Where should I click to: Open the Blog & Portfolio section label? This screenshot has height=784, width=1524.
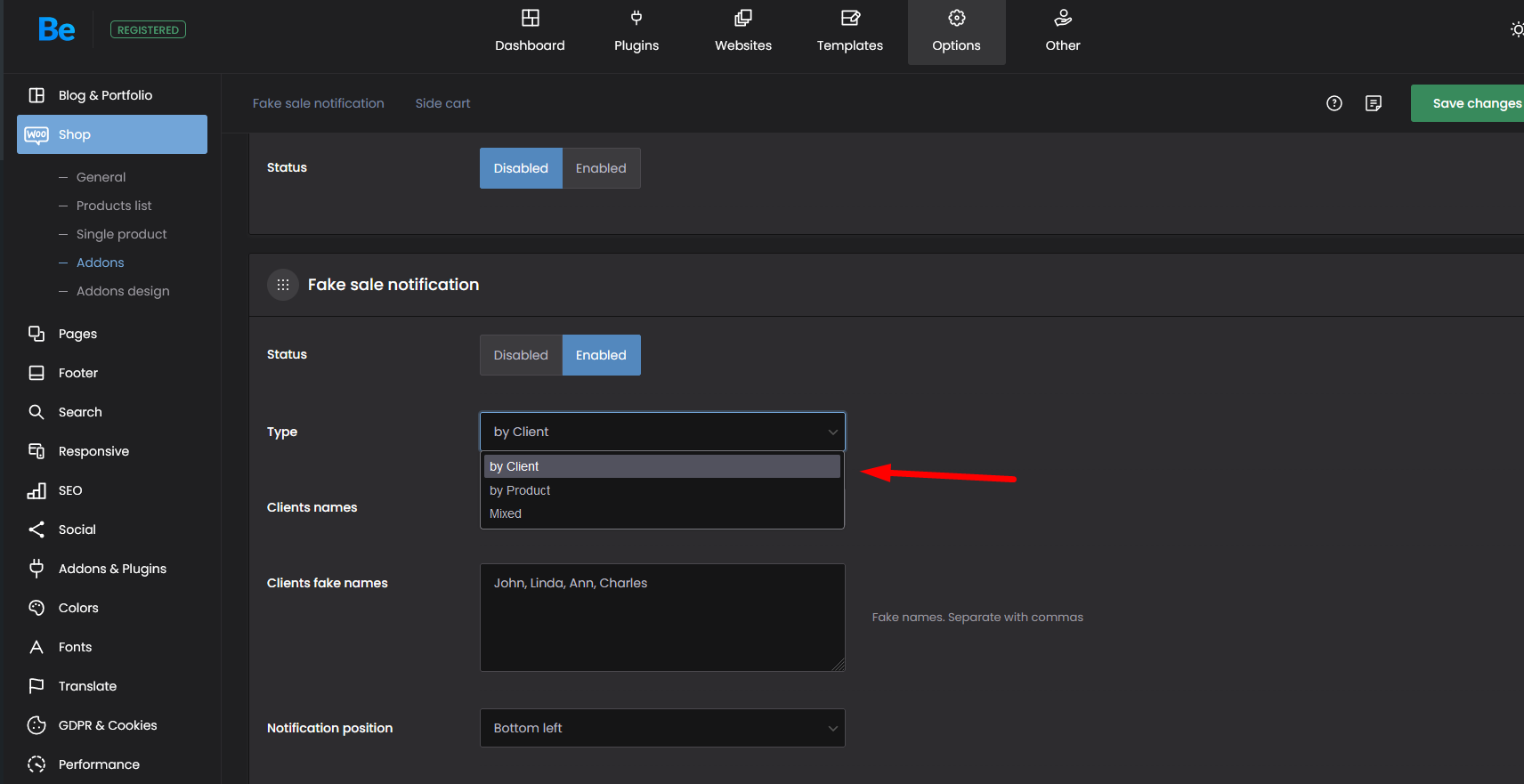(x=105, y=95)
